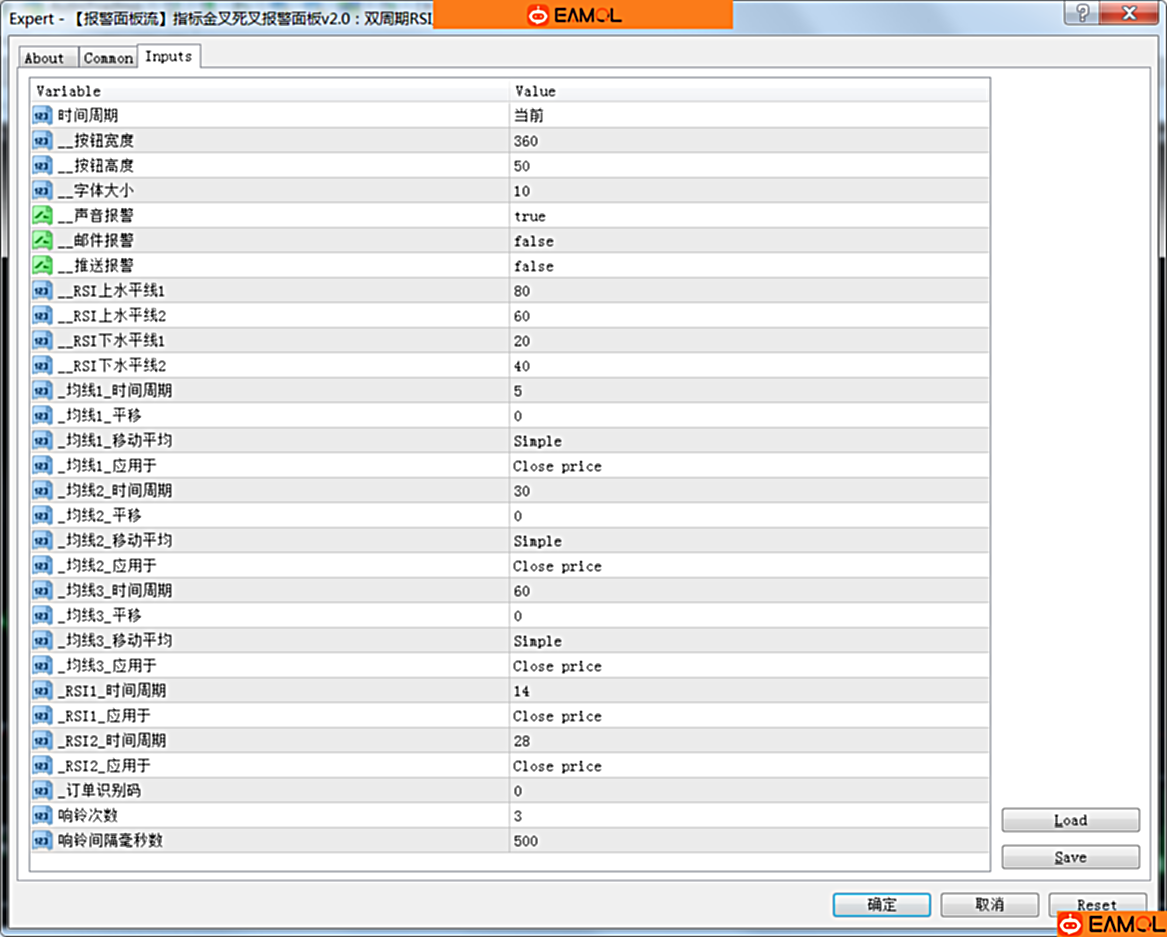Viewport: 1167px width, 937px height.
Task: Toggle __声音报警 value true
Action: [x=749, y=216]
